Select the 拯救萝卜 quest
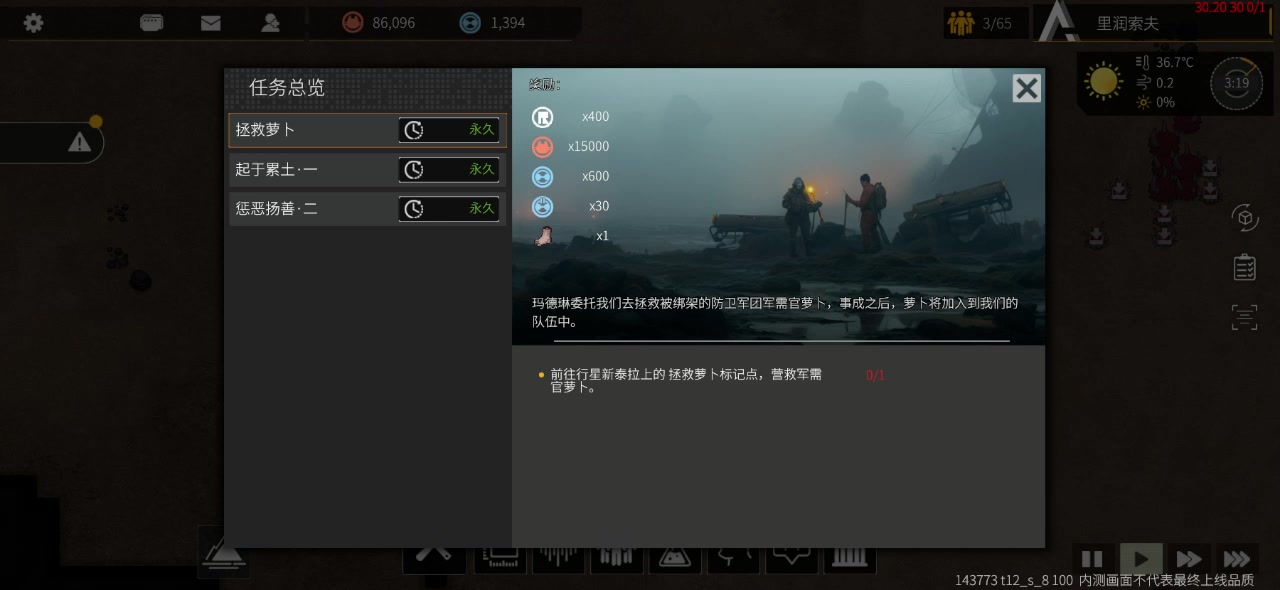 point(368,130)
